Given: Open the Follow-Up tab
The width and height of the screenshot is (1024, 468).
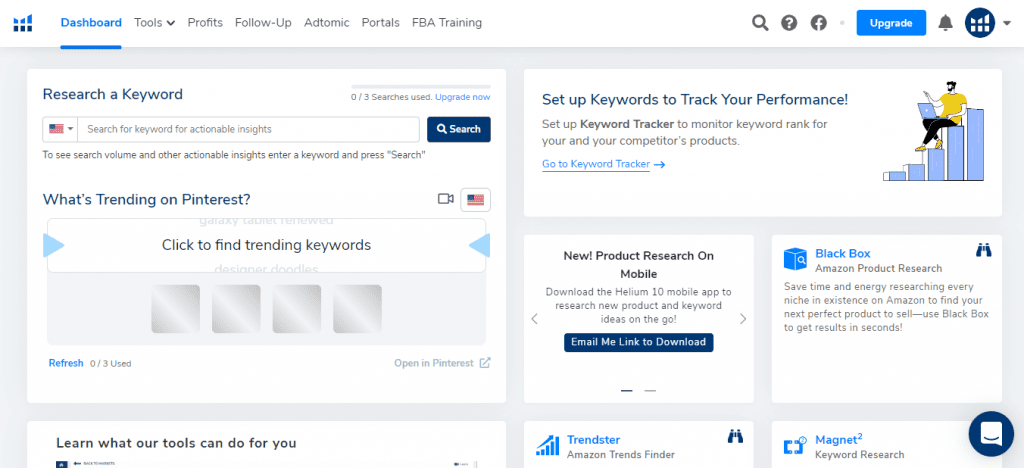Looking at the screenshot, I should pyautogui.click(x=263, y=23).
